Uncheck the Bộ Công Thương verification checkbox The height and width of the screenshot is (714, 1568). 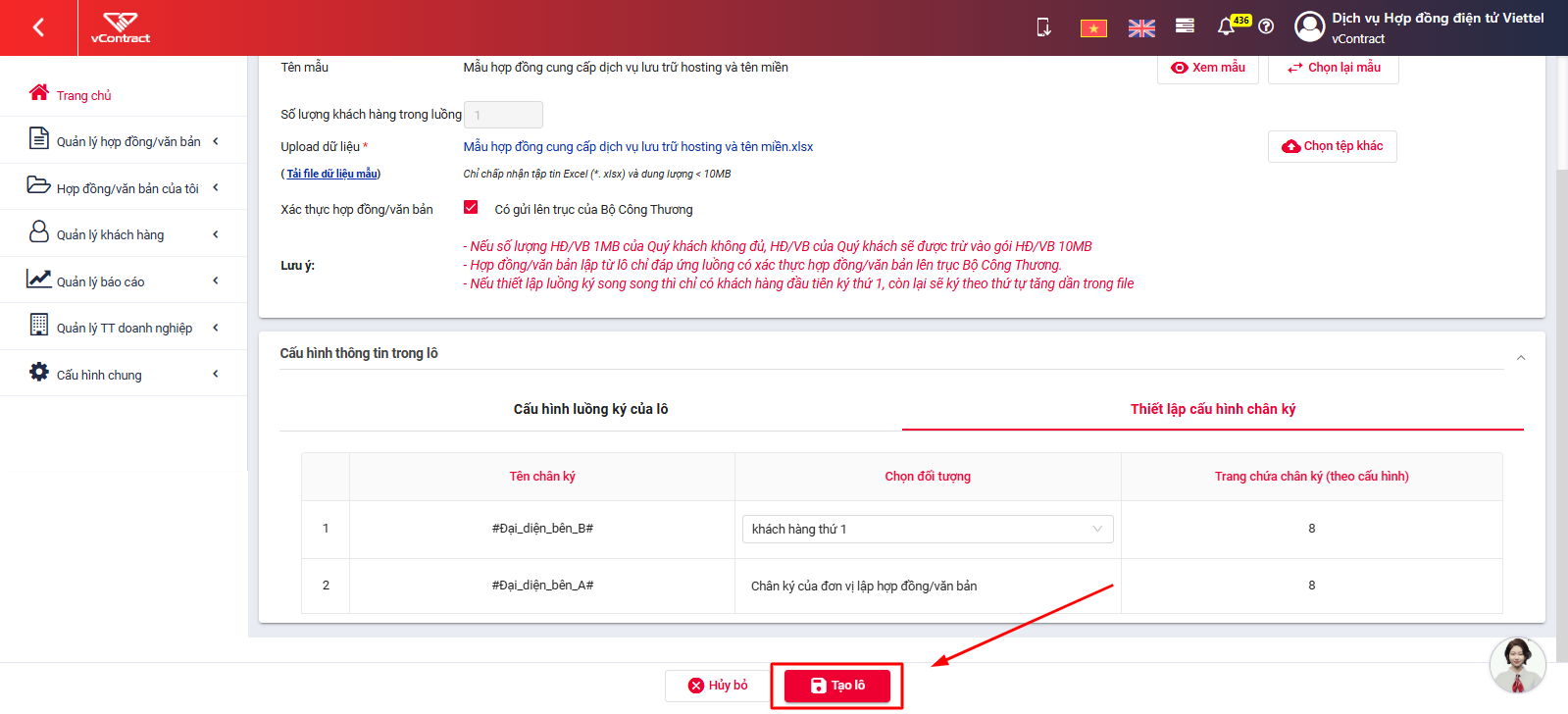pyautogui.click(x=471, y=208)
